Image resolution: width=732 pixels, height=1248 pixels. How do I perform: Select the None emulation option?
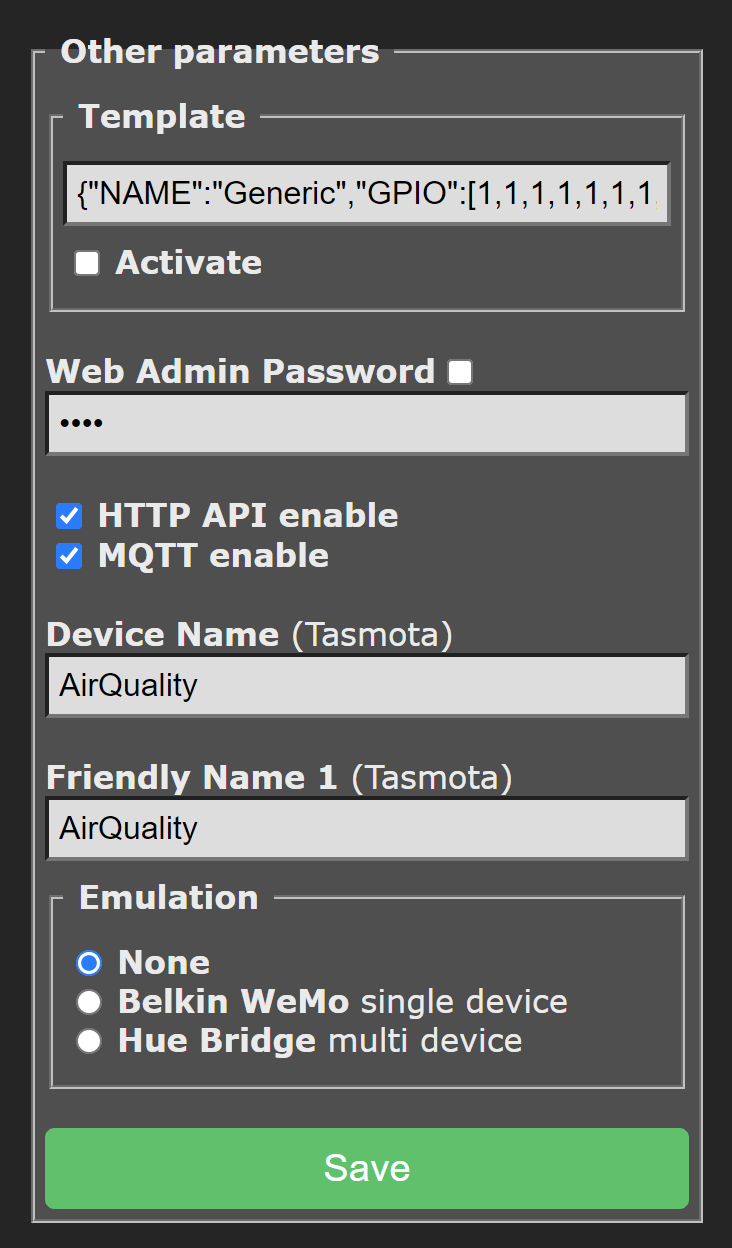click(x=89, y=963)
